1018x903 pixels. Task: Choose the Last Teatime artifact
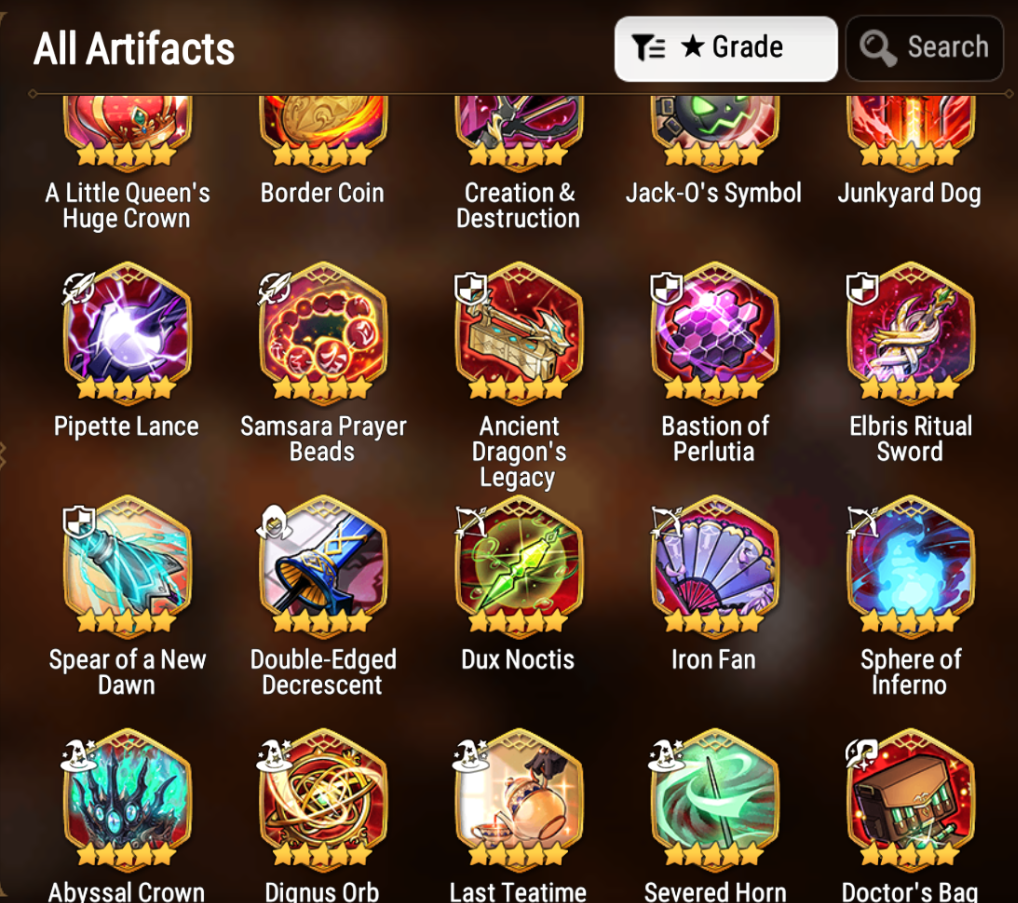click(x=519, y=797)
